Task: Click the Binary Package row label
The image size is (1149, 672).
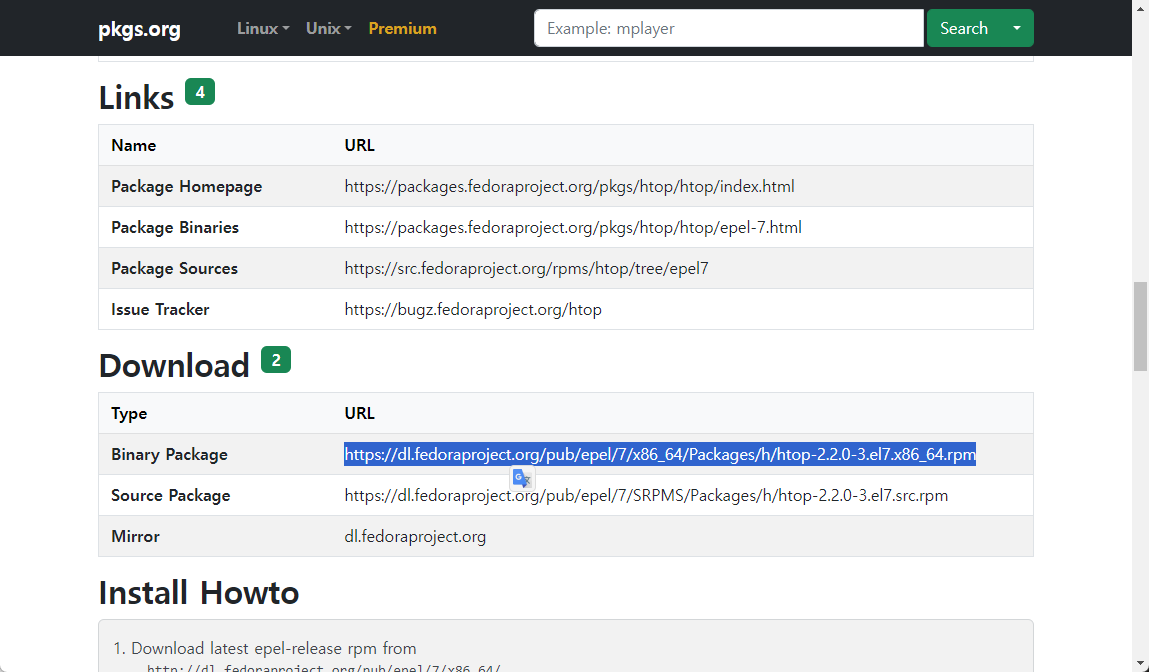Action: (169, 454)
